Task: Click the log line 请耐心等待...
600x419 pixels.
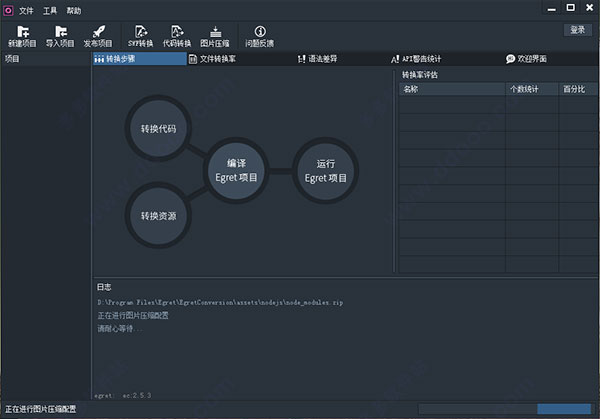Action: point(120,328)
